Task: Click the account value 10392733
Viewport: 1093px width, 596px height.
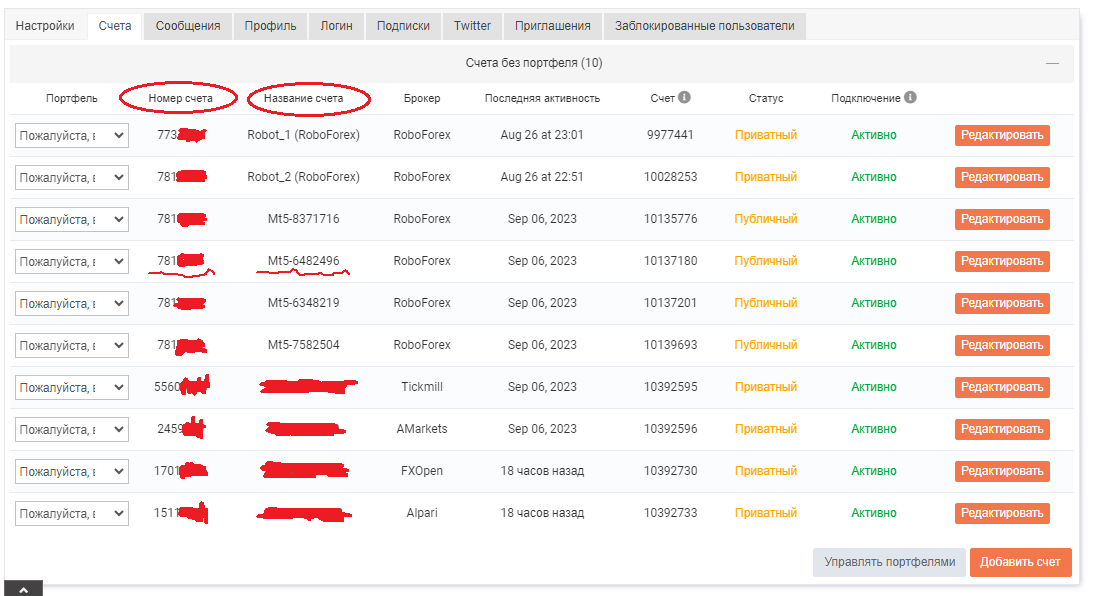Action: pos(670,513)
